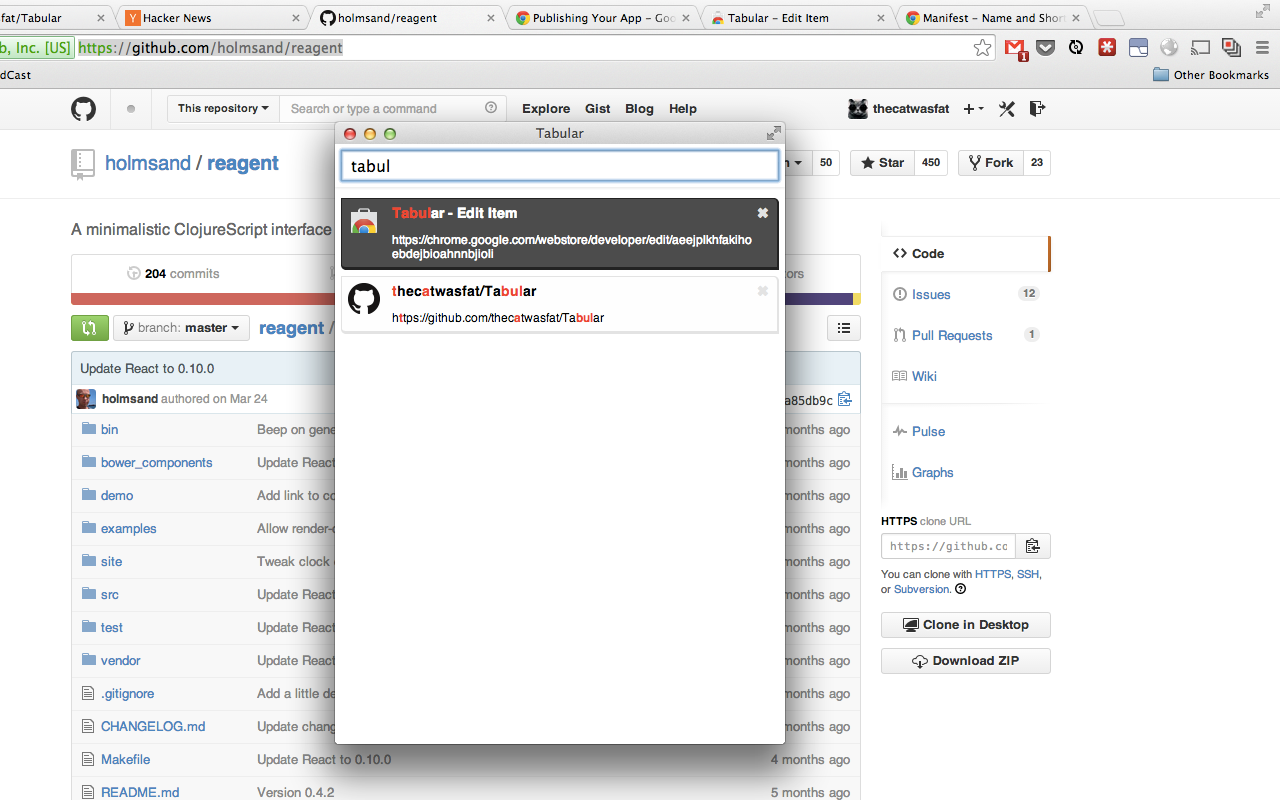This screenshot has width=1280, height=800.
Task: Select SSH clone option link
Action: click(1028, 574)
